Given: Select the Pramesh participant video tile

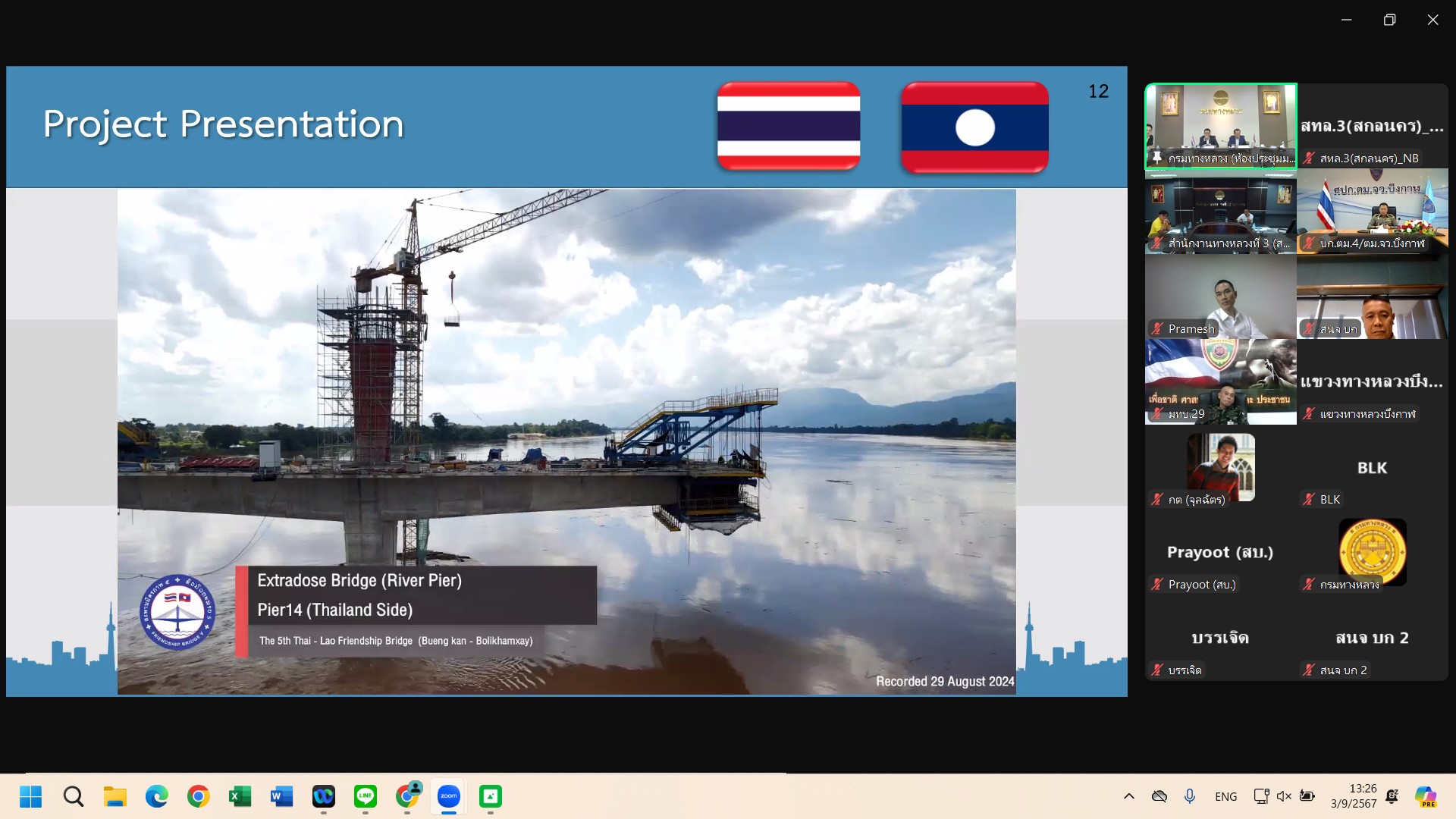Looking at the screenshot, I should (1220, 297).
